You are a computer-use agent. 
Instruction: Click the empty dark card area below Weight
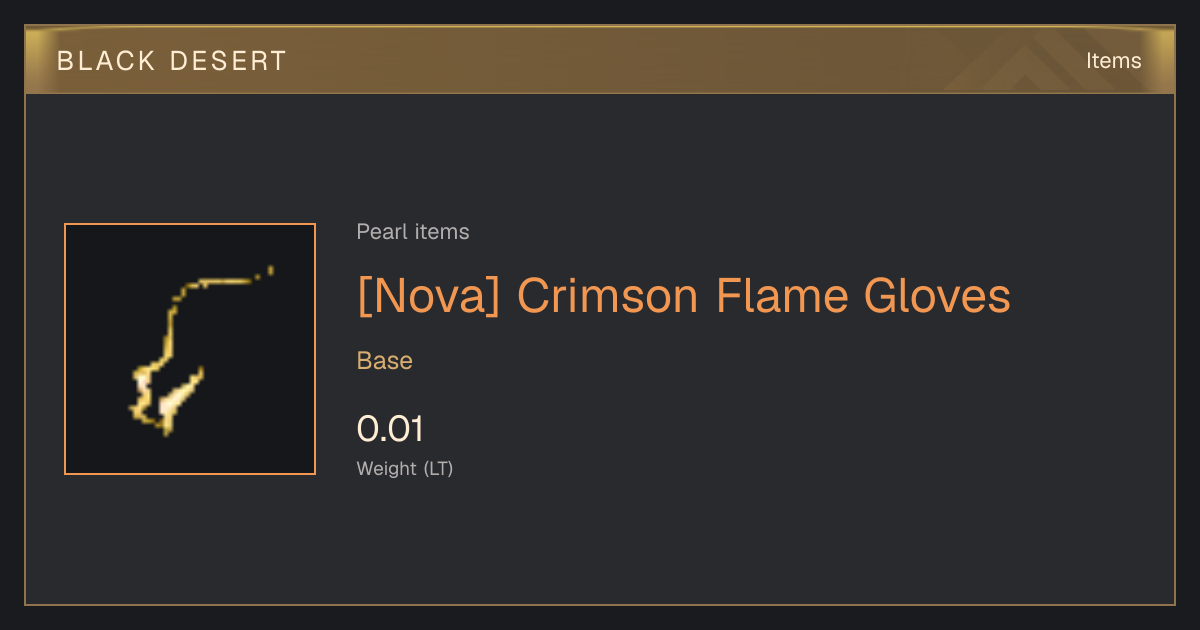click(x=600, y=545)
